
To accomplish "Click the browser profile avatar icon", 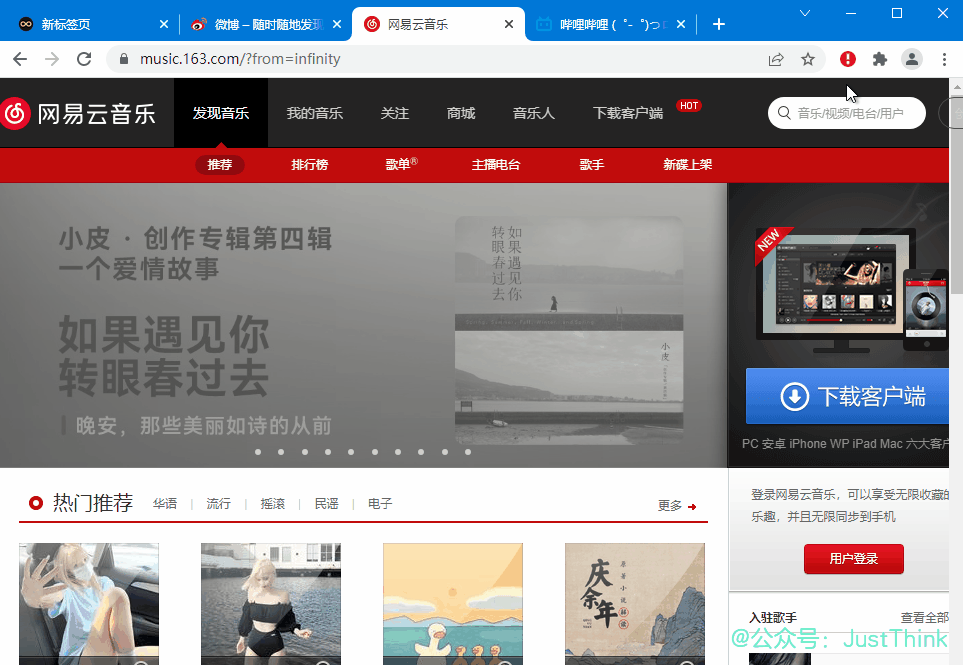I will [911, 59].
